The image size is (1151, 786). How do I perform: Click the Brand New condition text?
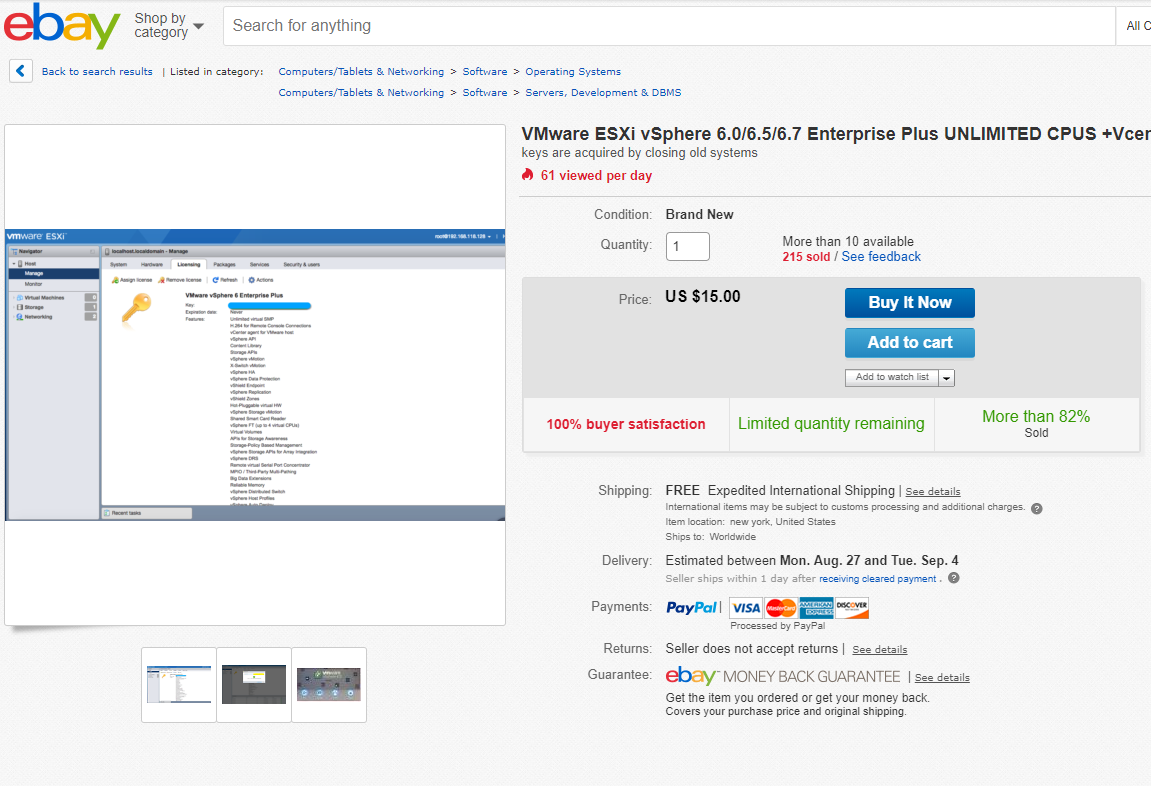[x=700, y=214]
